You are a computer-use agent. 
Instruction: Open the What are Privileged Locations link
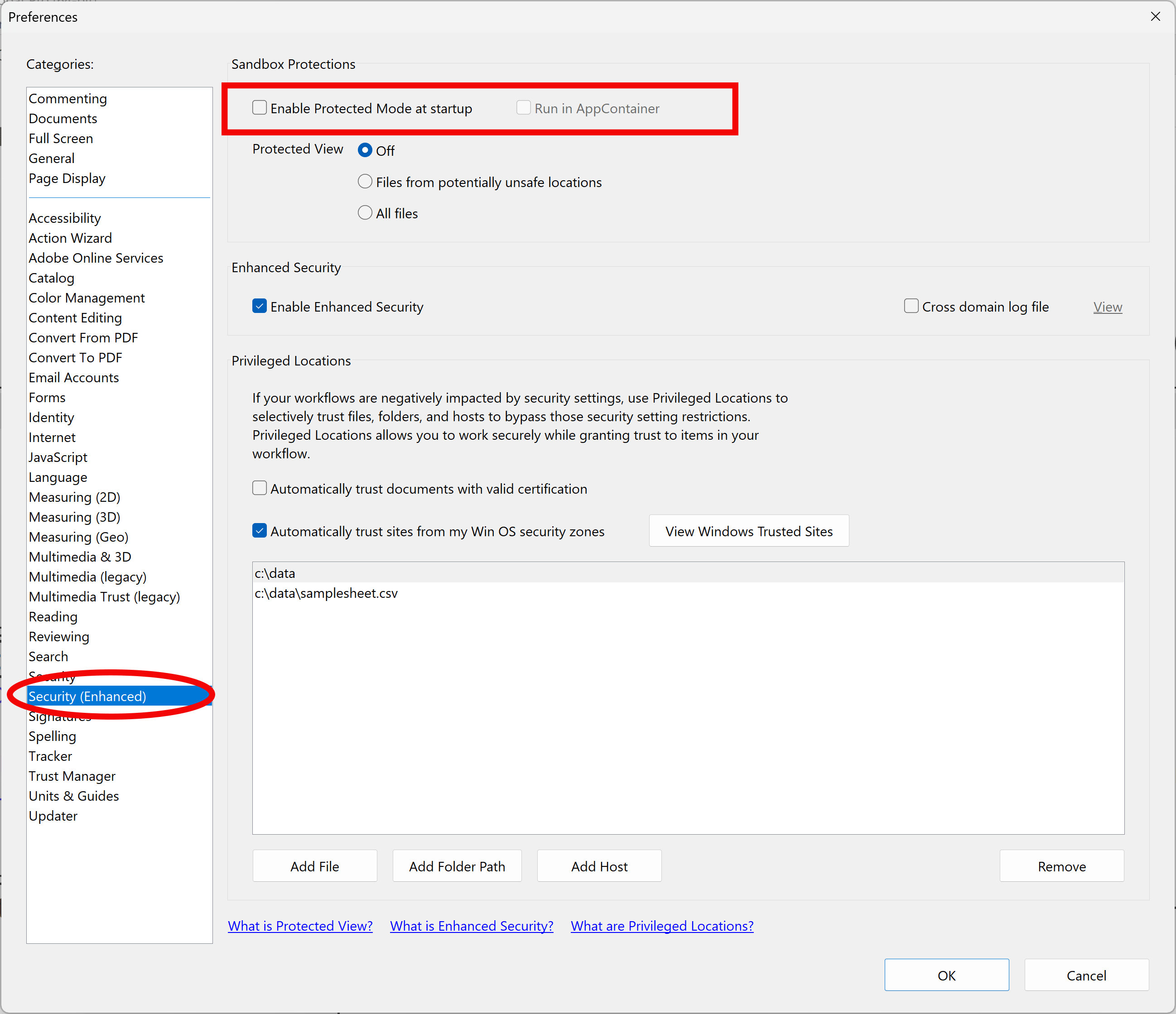click(661, 926)
